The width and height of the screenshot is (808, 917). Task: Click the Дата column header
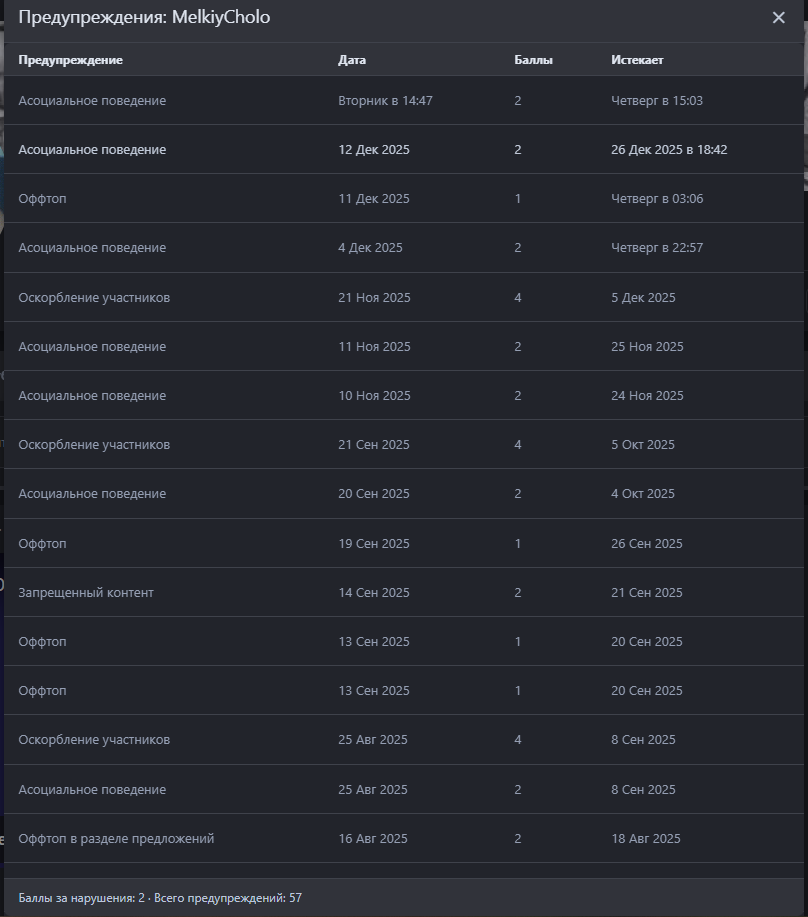click(x=352, y=60)
